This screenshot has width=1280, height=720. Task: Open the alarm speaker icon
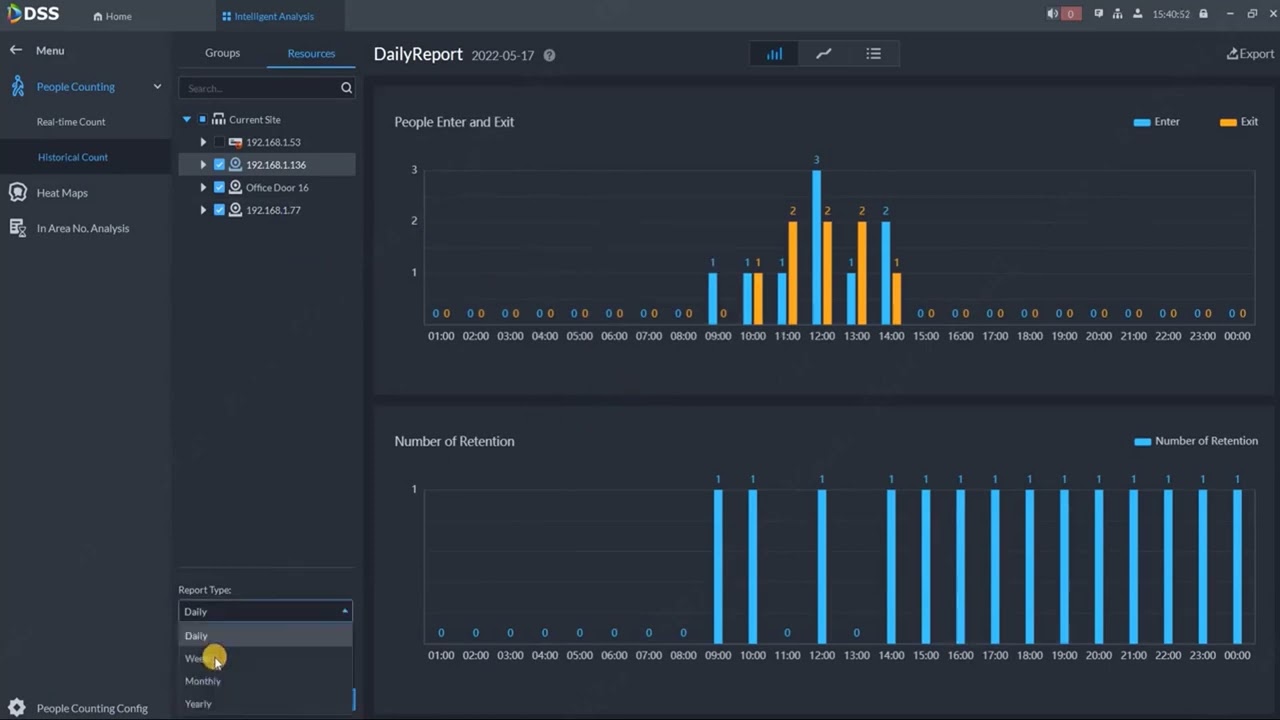[1052, 14]
